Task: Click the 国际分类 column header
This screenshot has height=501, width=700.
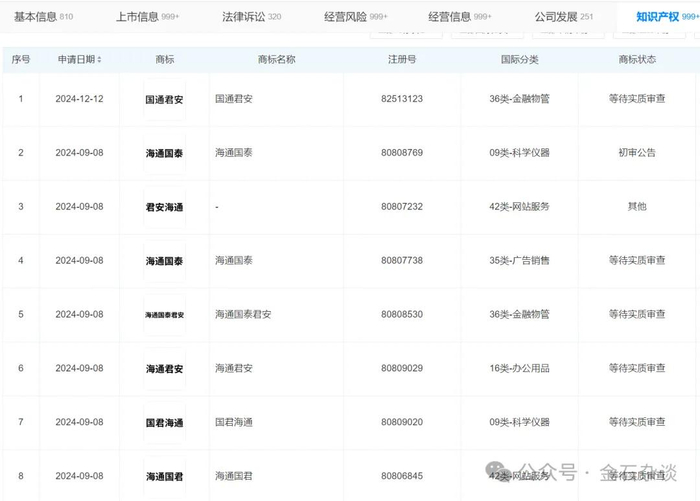Action: point(520,59)
